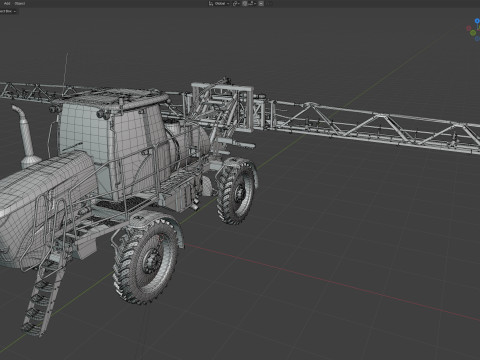Viewport: 480px width, 360px height.
Task: Click the blue Z axis gizmo handle
Action: [477, 21]
